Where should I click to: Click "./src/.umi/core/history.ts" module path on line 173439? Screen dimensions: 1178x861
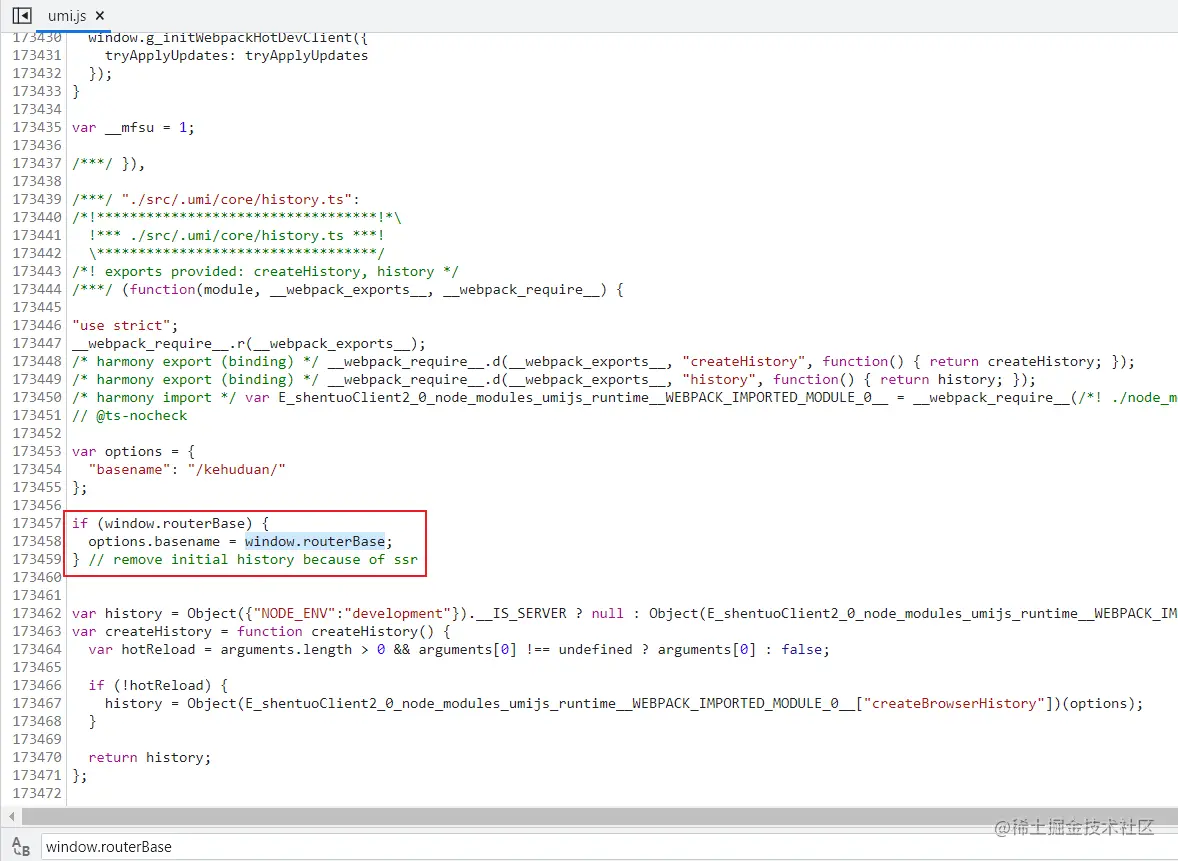pos(237,199)
